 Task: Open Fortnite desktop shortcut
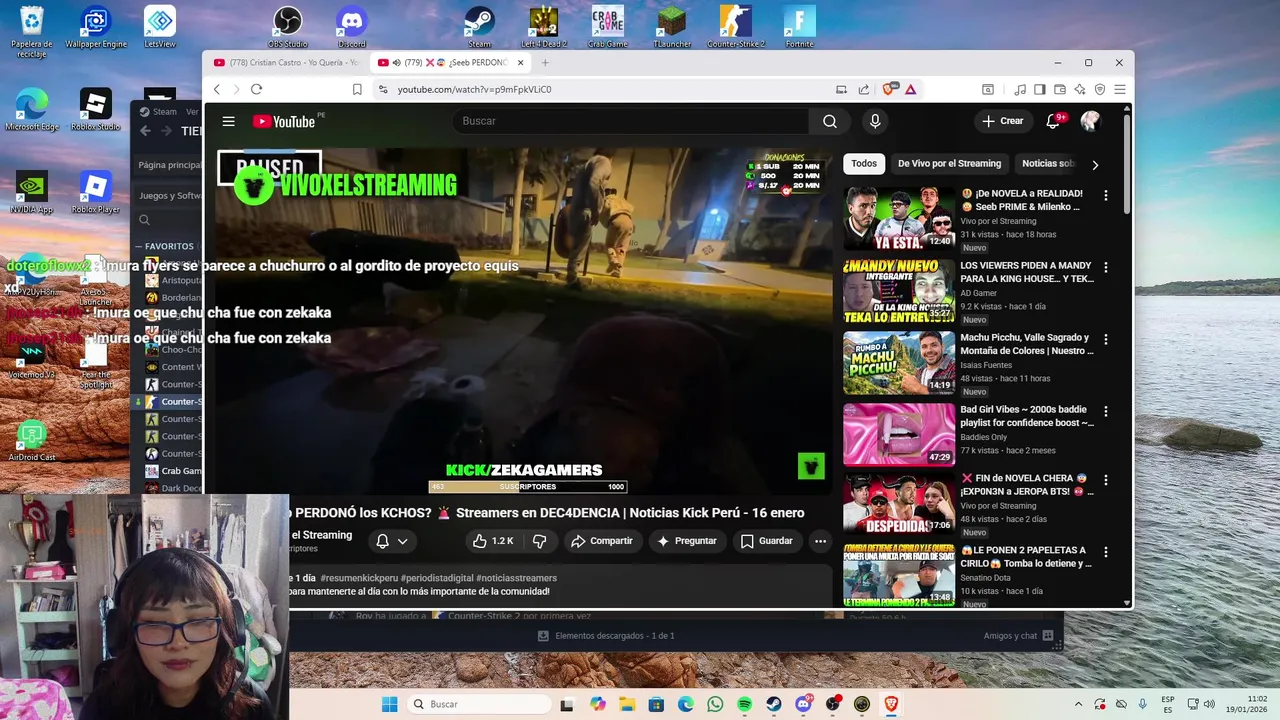pos(800,28)
